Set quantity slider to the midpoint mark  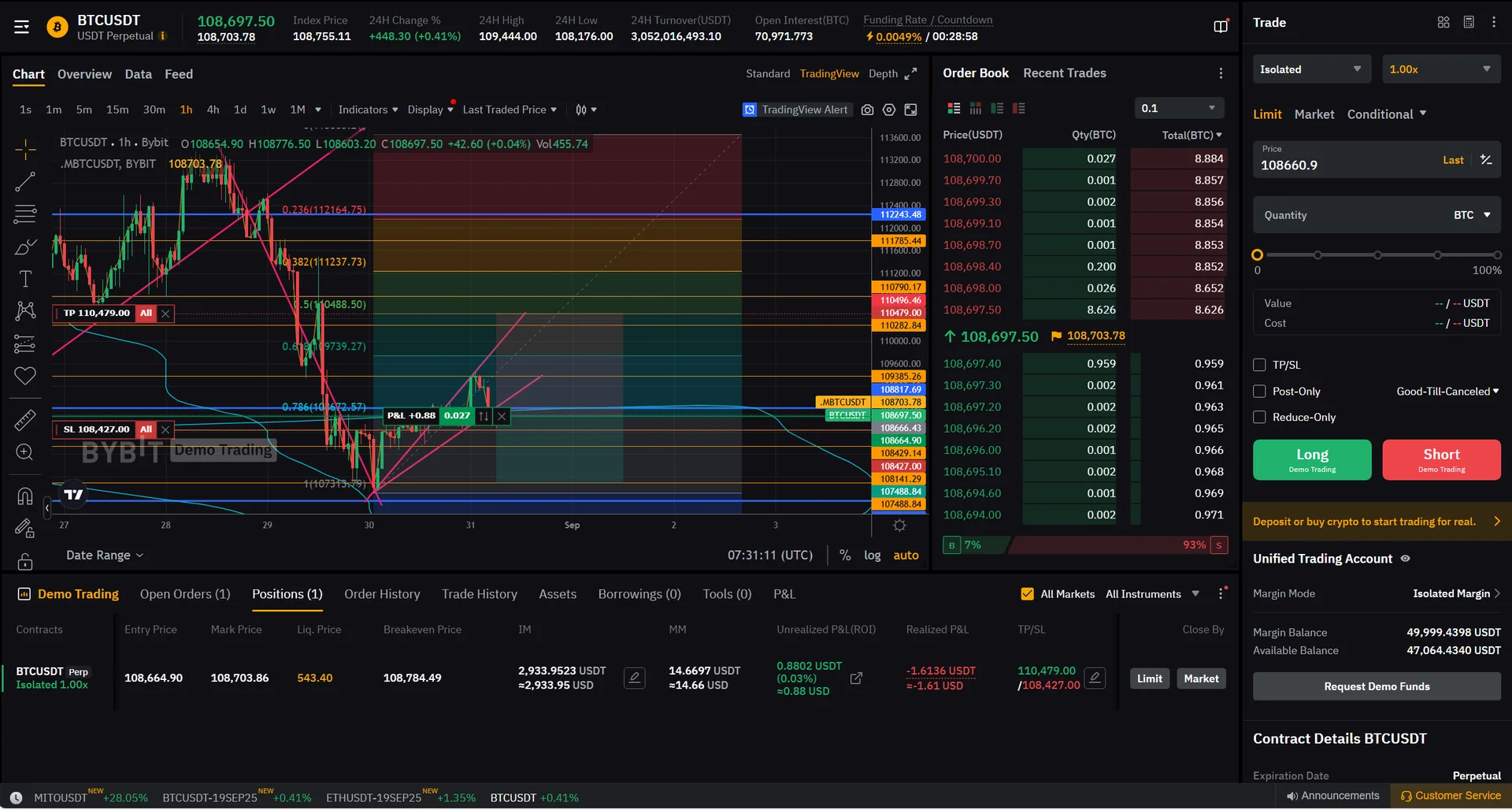1377,255
